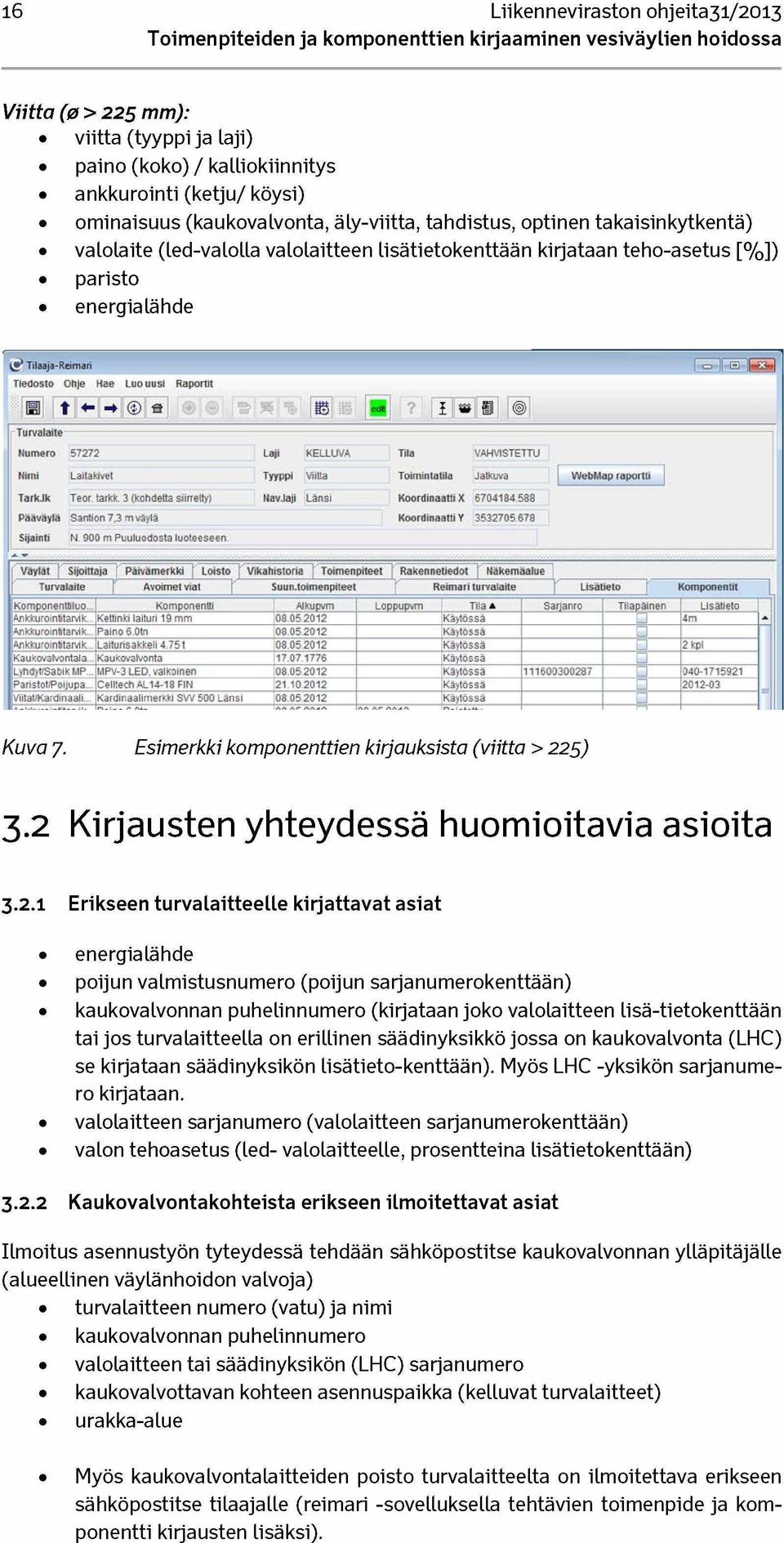This screenshot has width=784, height=1543.
Task: Toggle the green edit mode icon
Action: click(x=378, y=408)
